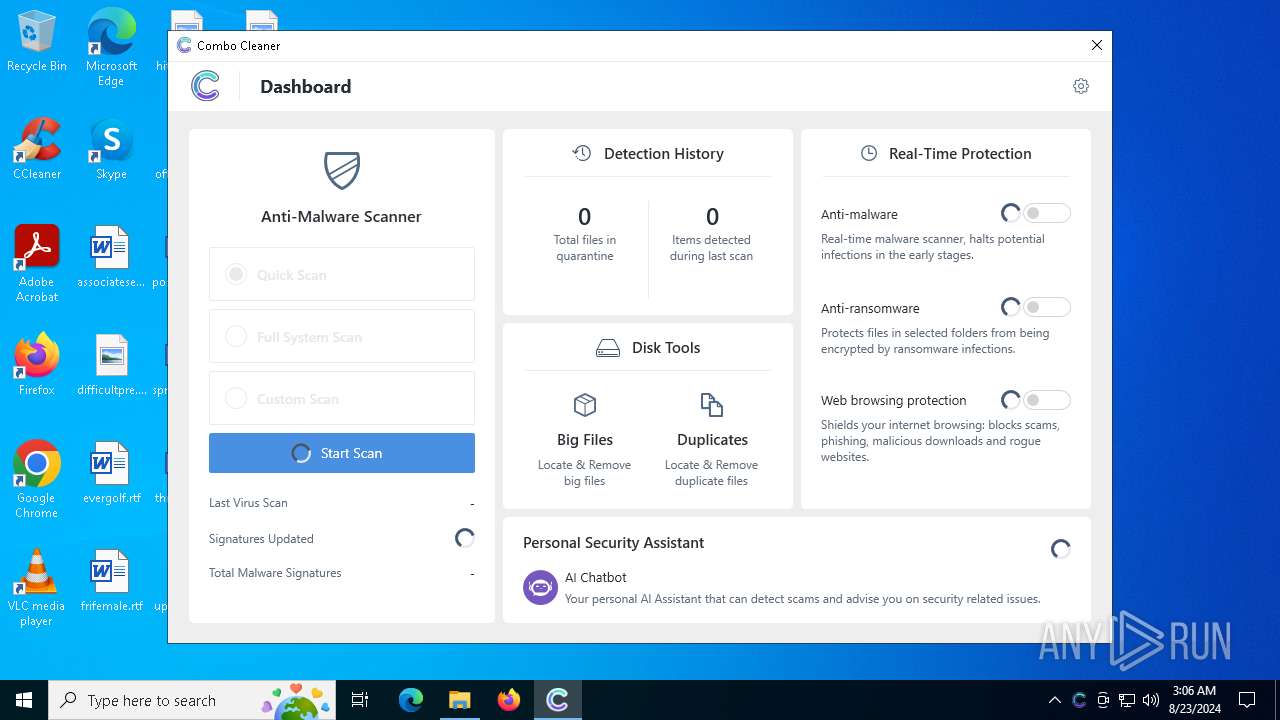
Task: Open Microsoft Edge desktop shortcut
Action: 111,47
